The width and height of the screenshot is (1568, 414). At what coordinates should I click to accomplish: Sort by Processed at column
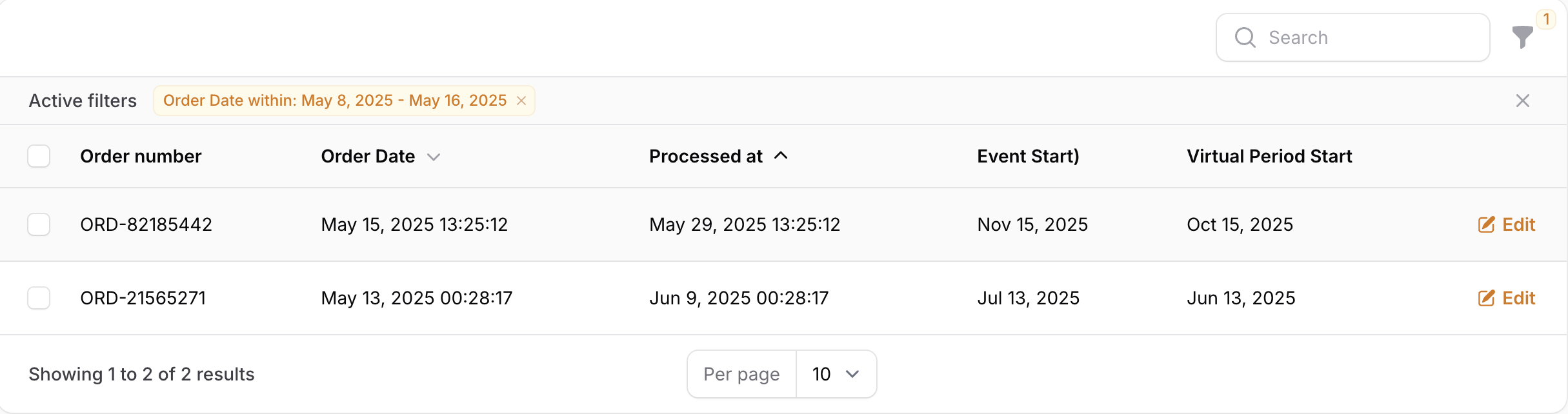pos(706,156)
